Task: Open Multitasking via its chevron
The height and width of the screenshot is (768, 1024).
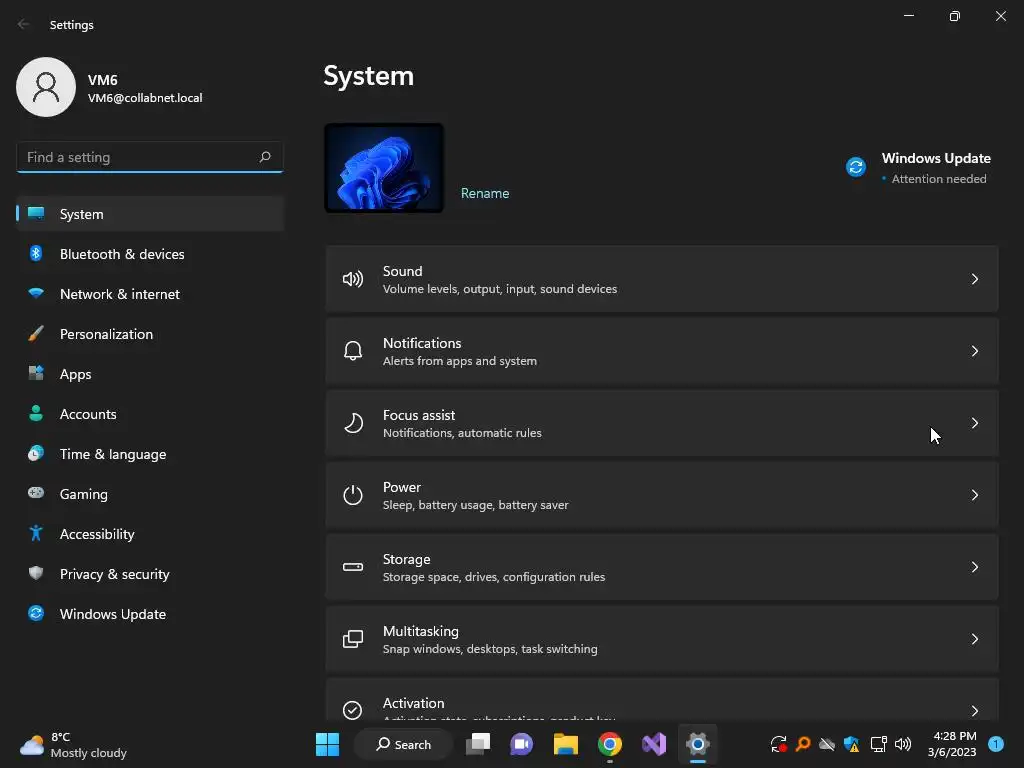Action: 974,639
